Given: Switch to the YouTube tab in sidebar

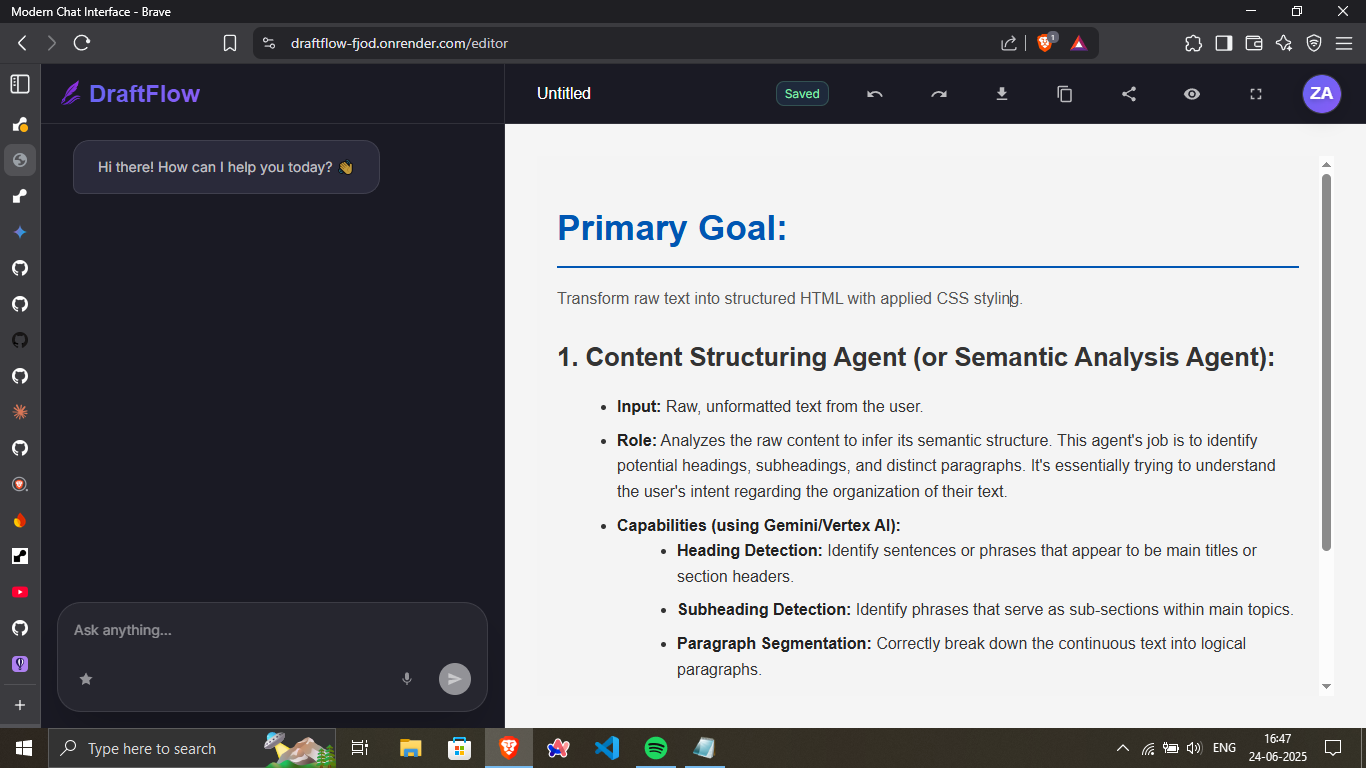Looking at the screenshot, I should coord(20,592).
